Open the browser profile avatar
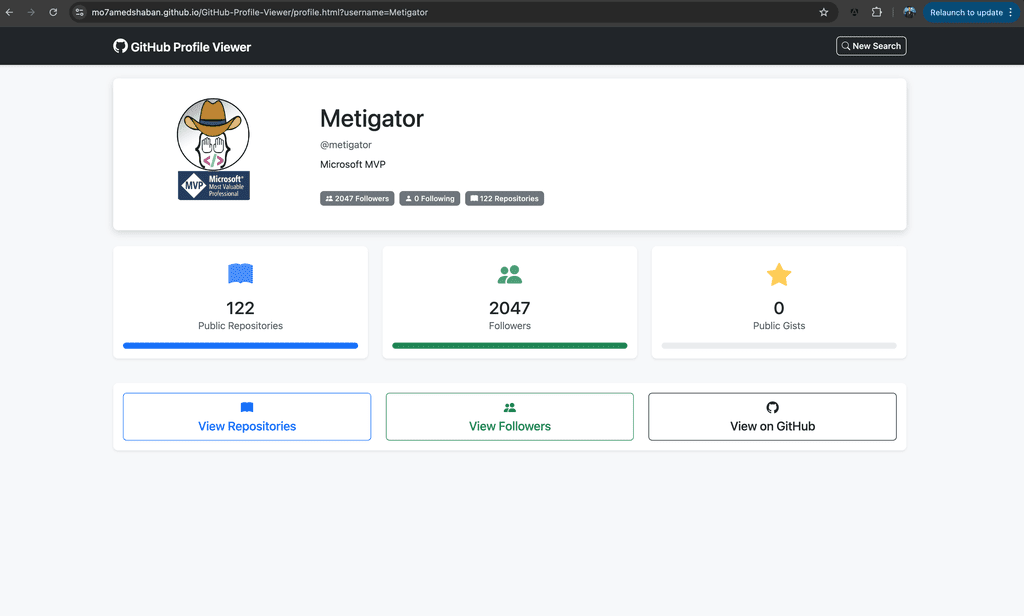The width and height of the screenshot is (1024, 616). coord(909,12)
